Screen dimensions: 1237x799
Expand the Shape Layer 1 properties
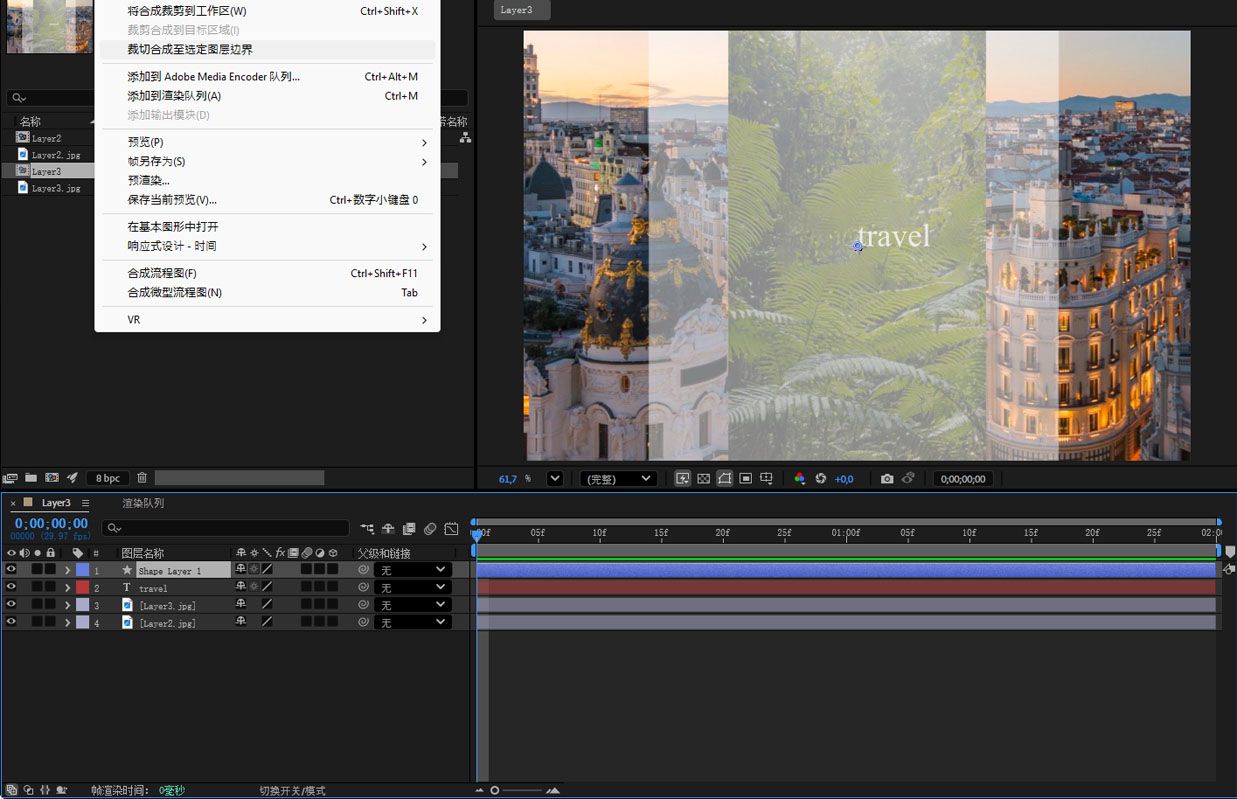click(x=67, y=570)
